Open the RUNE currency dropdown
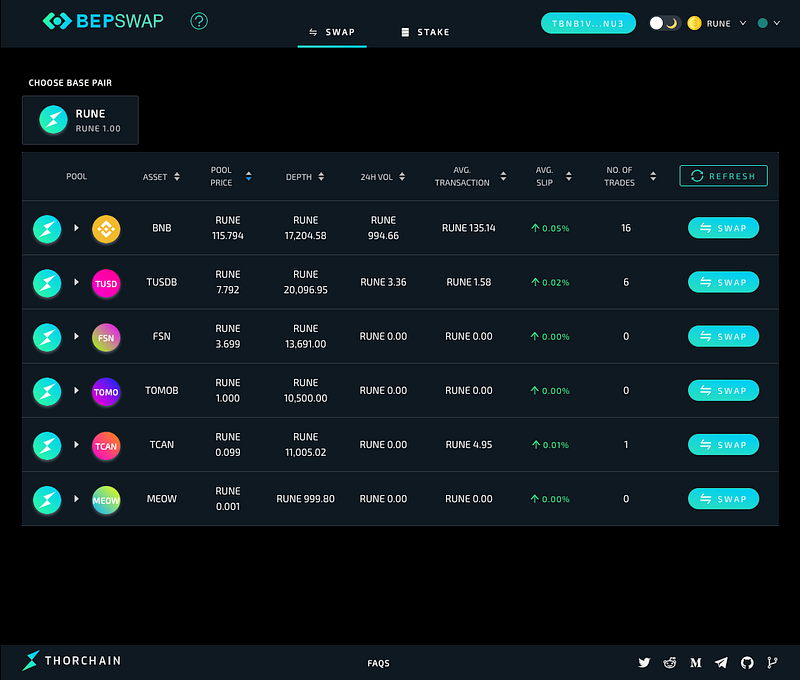 point(726,23)
